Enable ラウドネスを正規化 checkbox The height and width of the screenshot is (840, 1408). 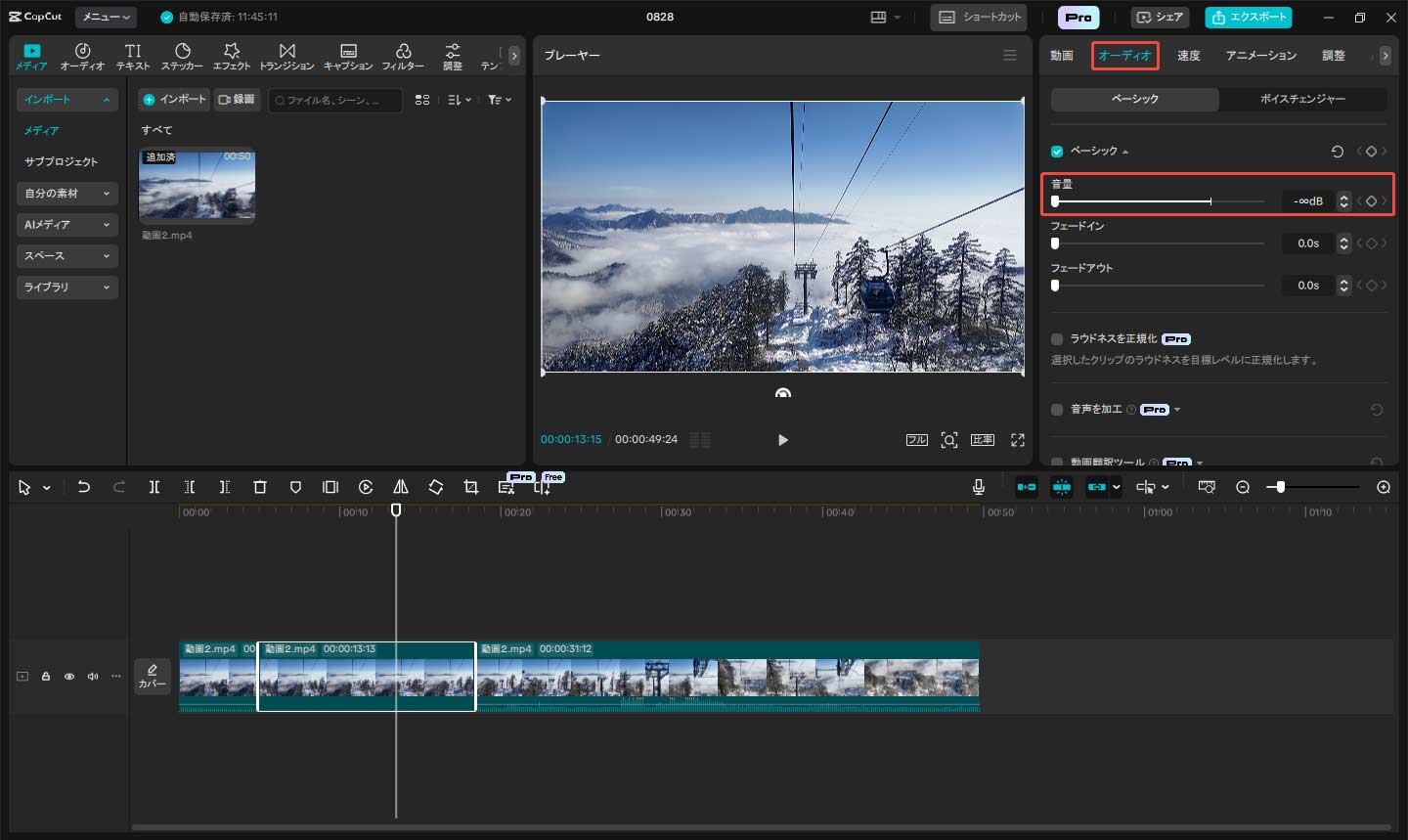click(x=1057, y=339)
